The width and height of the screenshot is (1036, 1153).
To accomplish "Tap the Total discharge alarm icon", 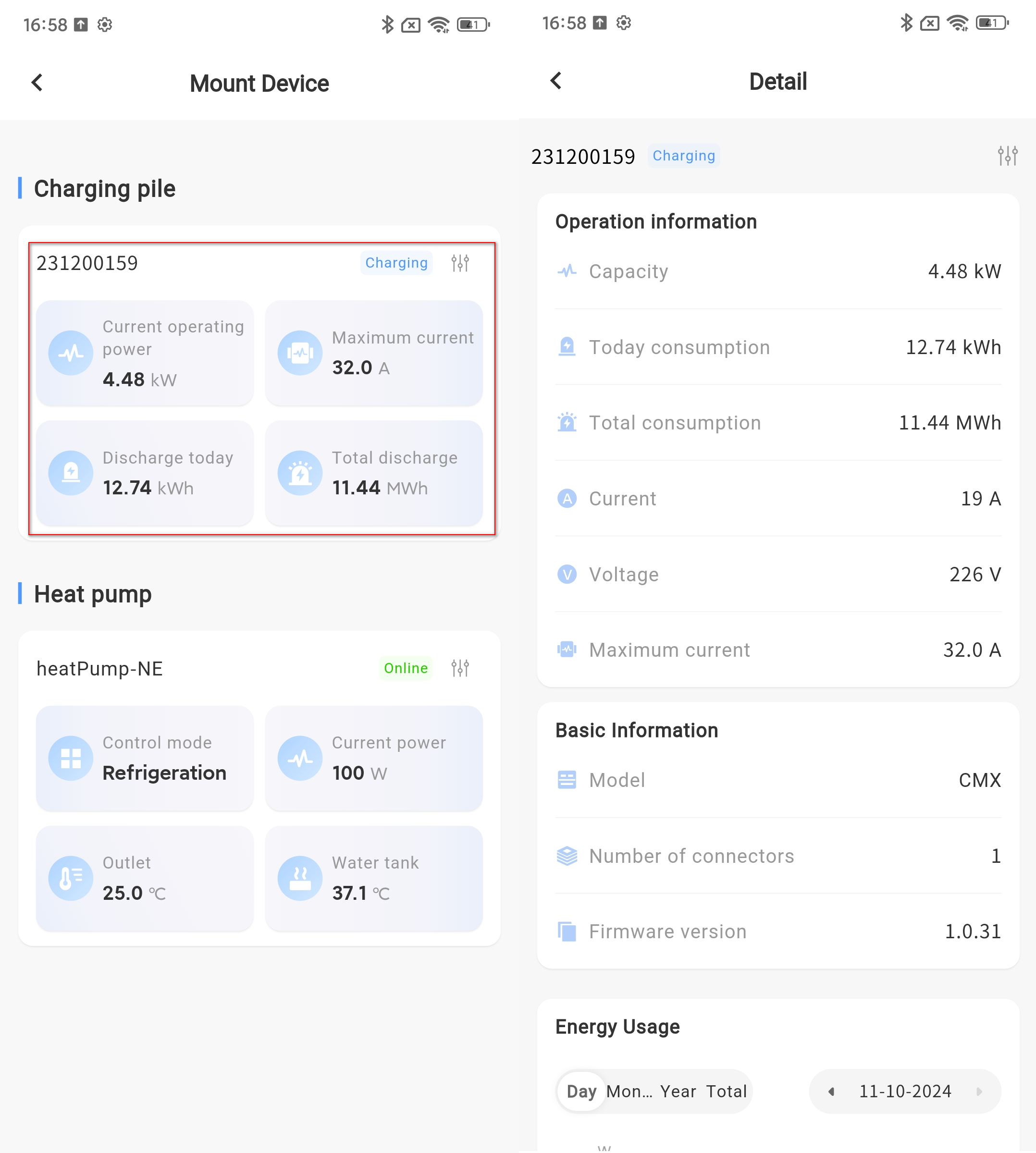I will tap(300, 473).
